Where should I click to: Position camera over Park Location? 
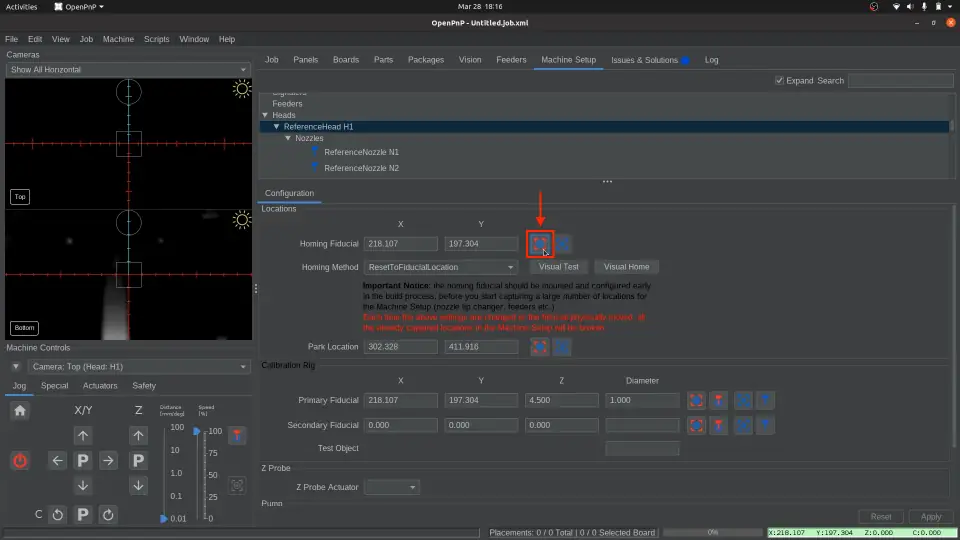click(563, 347)
